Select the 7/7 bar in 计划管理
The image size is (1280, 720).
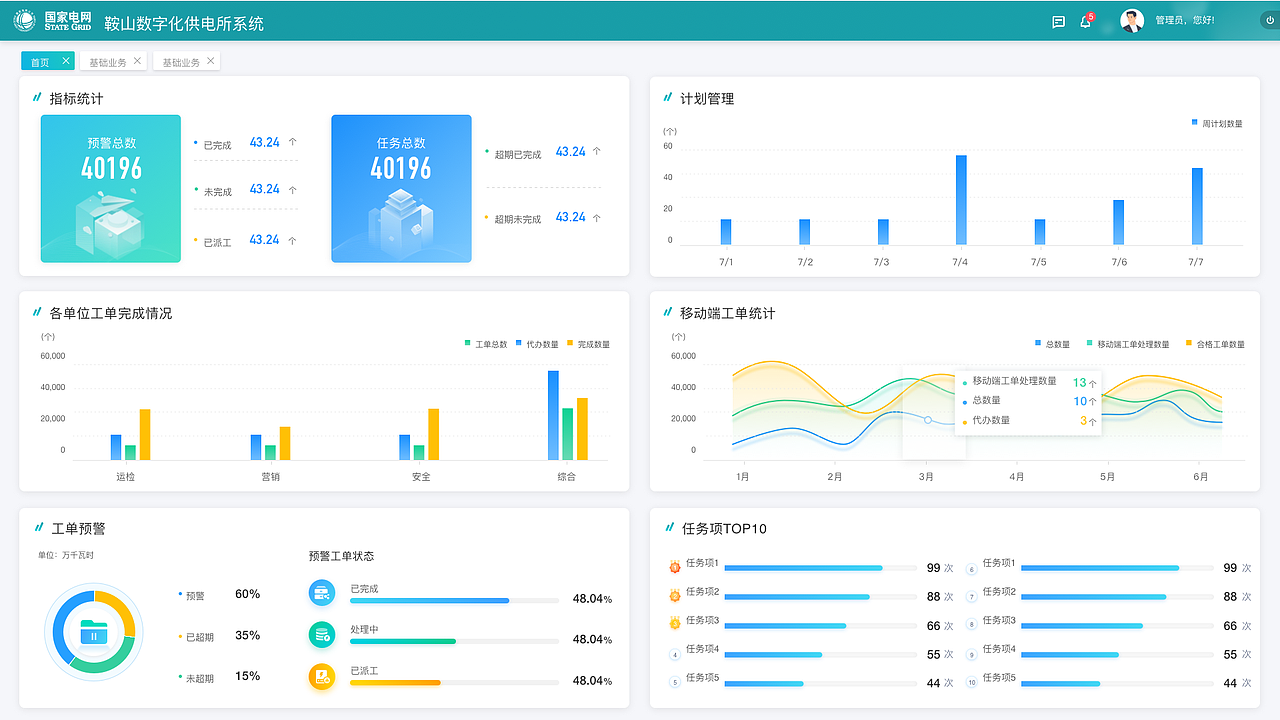(1197, 206)
